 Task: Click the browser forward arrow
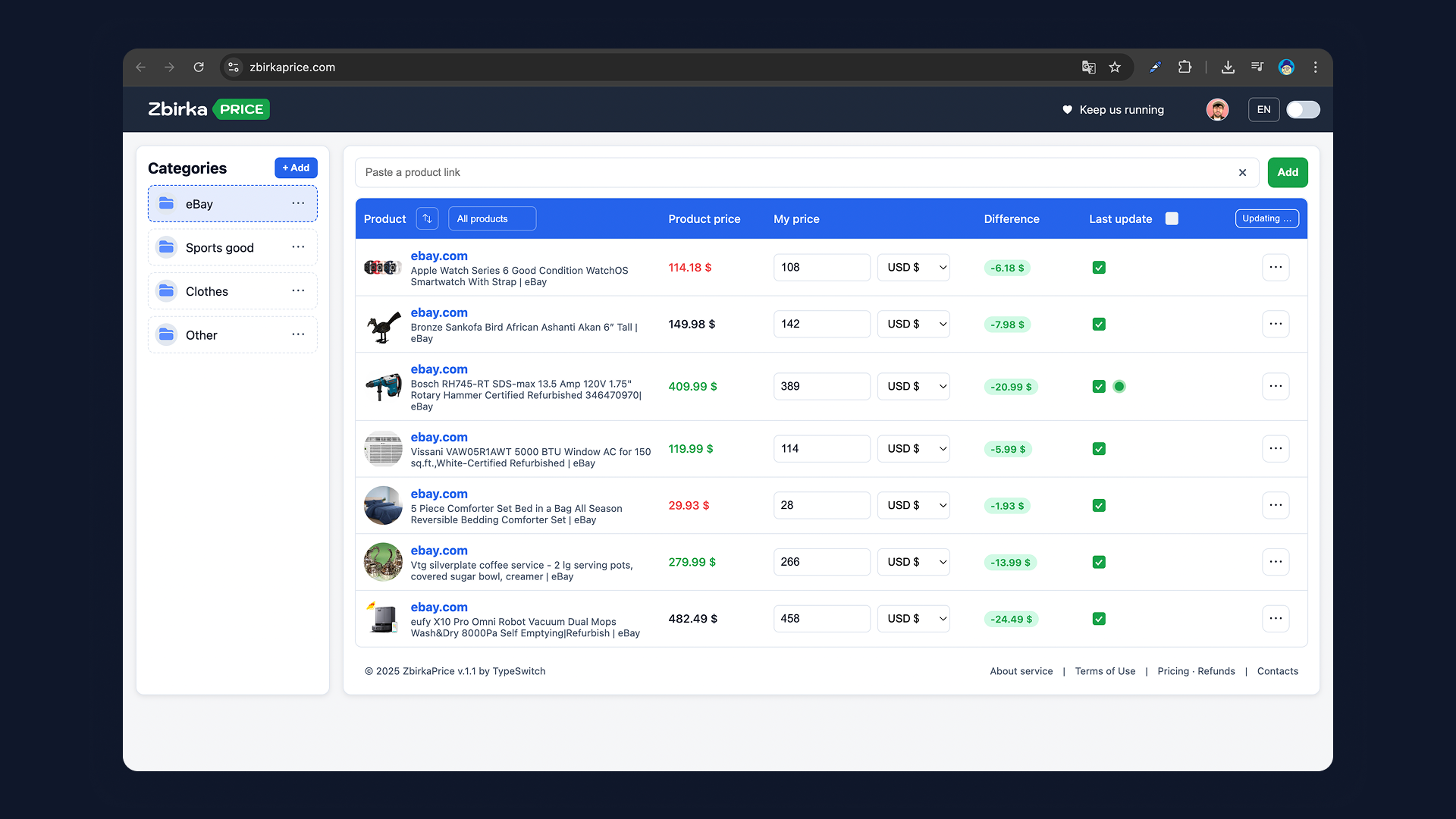pos(170,67)
